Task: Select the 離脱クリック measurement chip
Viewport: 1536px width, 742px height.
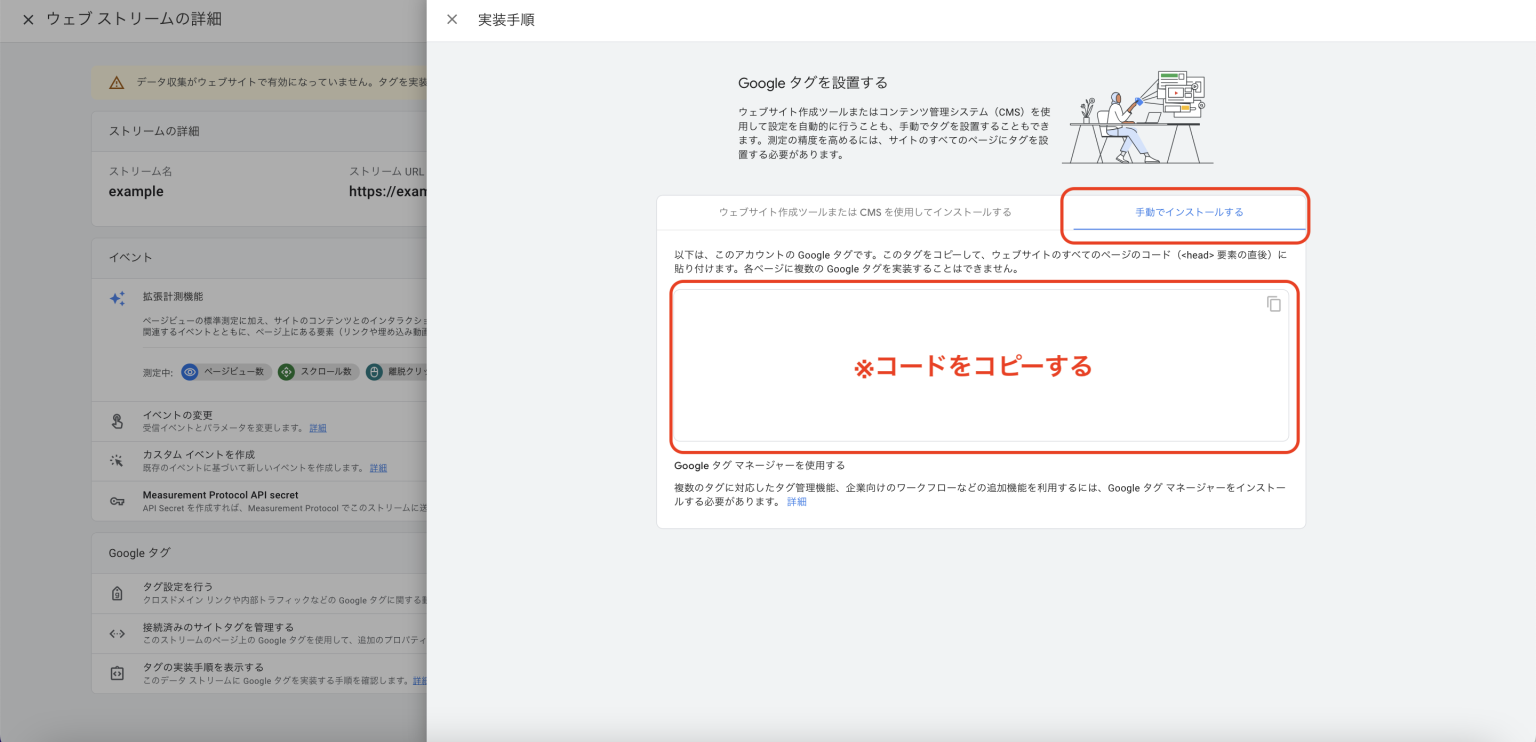Action: click(398, 372)
